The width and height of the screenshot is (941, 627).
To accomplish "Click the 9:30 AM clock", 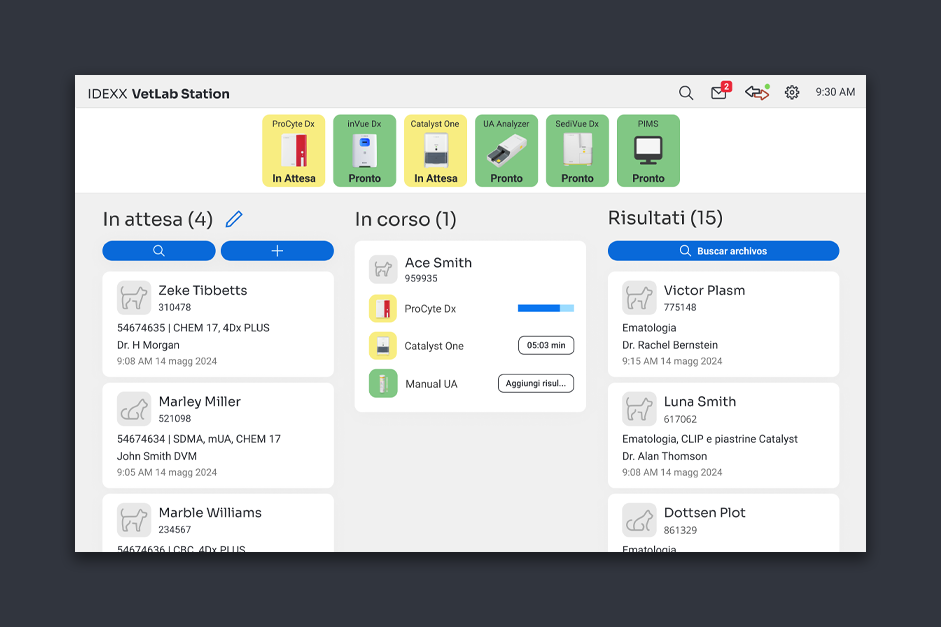I will [835, 92].
